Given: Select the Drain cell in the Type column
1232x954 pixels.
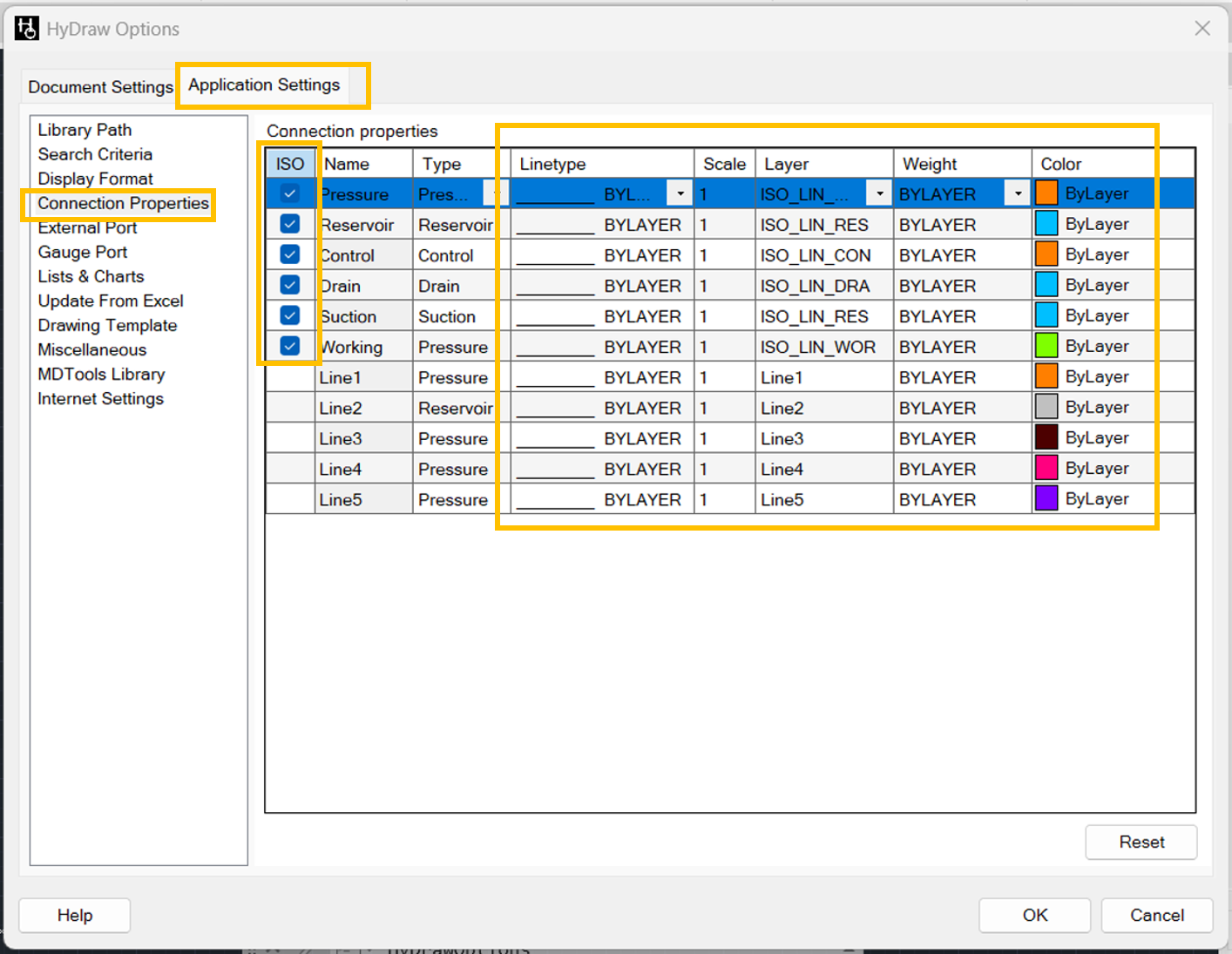Looking at the screenshot, I should (461, 286).
